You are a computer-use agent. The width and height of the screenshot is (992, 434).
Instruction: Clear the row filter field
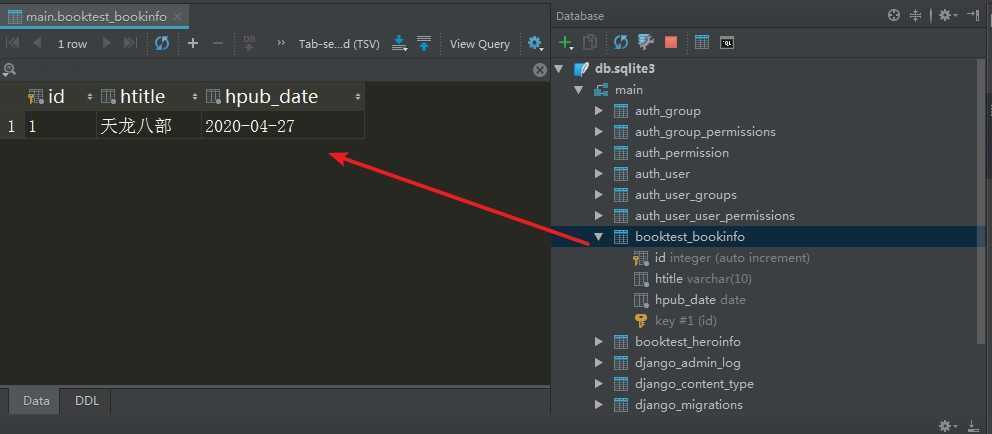(540, 70)
